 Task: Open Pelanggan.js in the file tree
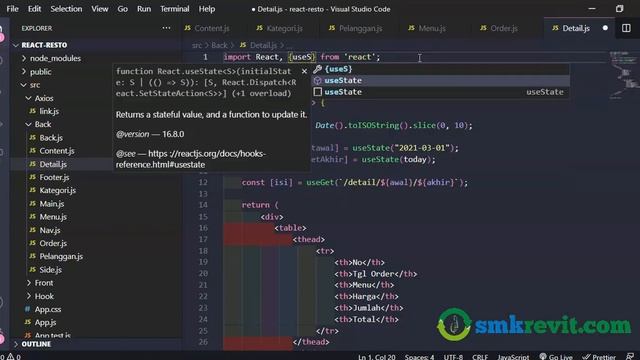pos(61,257)
